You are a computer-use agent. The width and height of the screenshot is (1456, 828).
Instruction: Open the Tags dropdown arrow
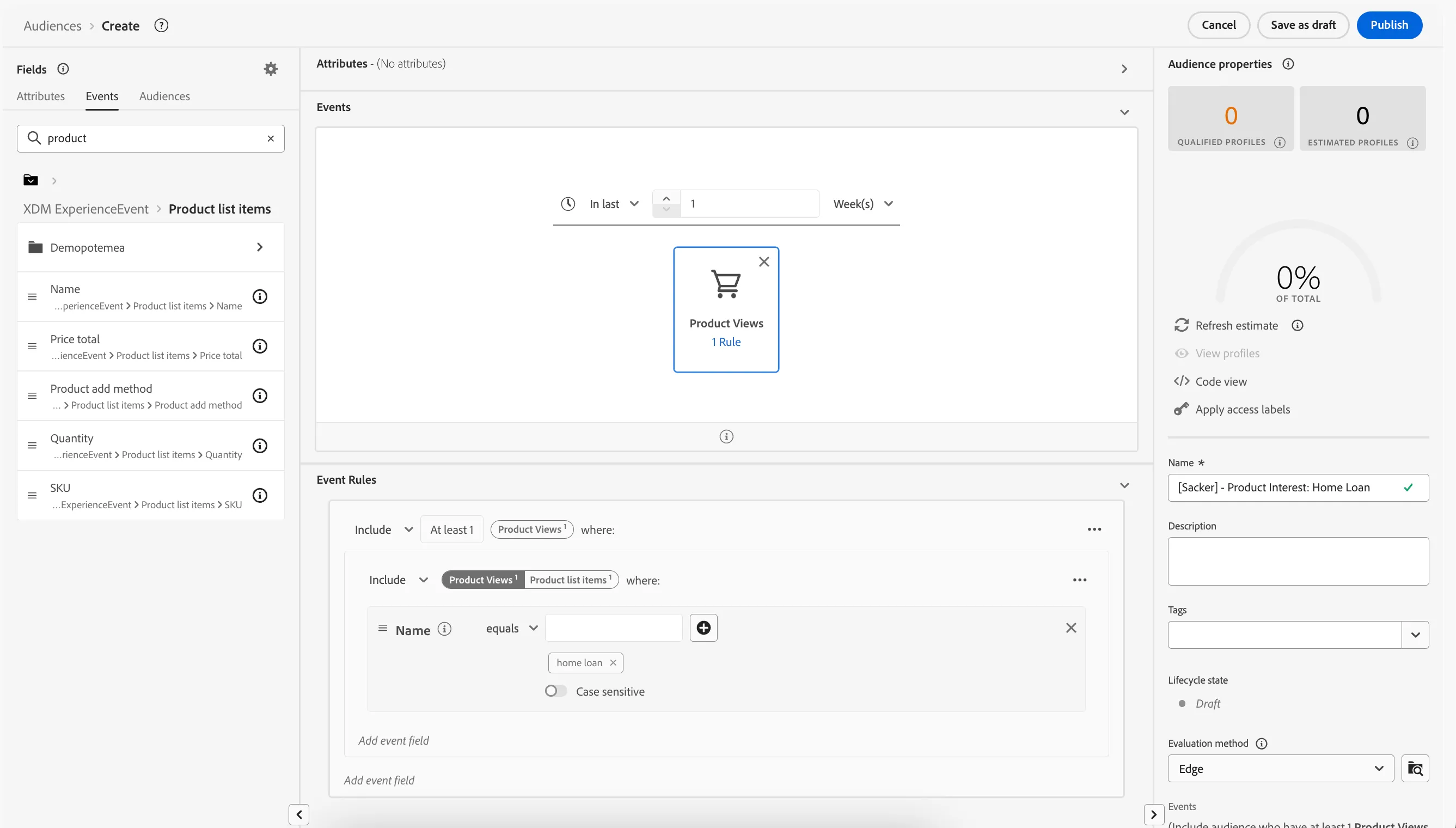click(x=1415, y=635)
